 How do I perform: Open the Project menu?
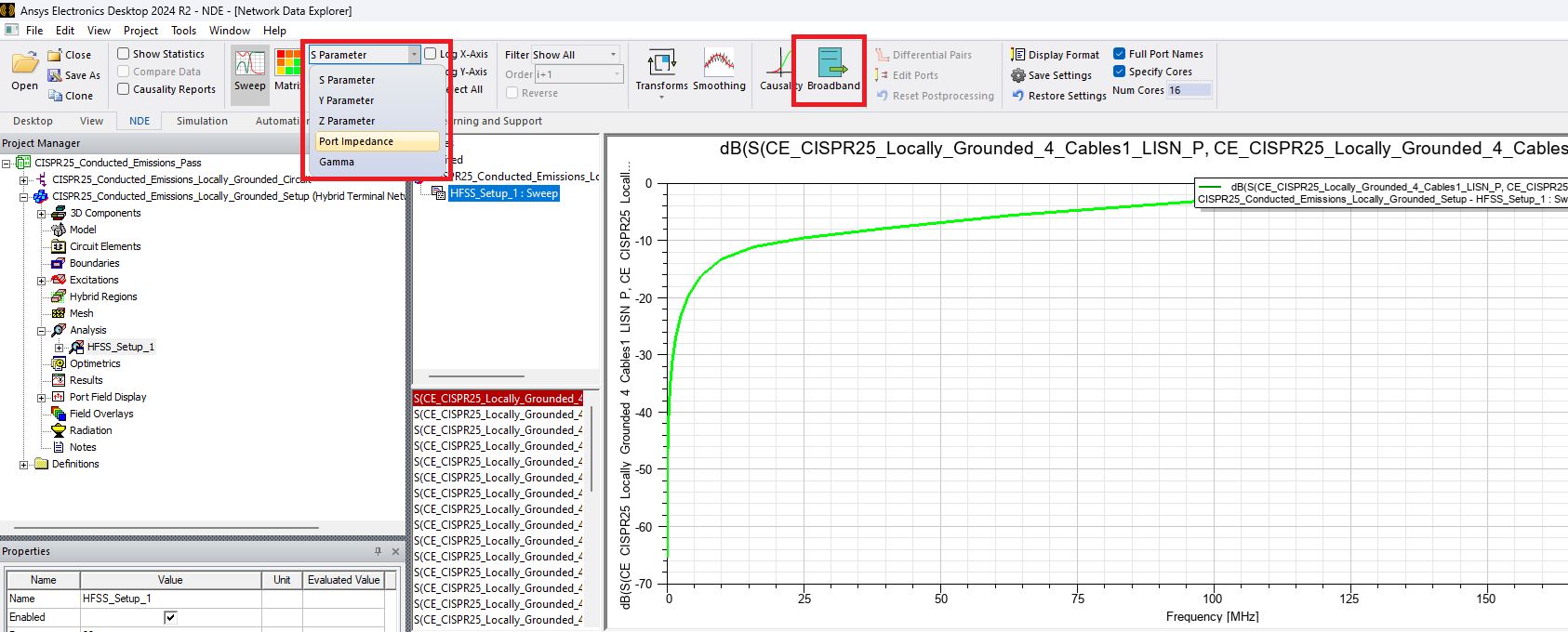(140, 31)
